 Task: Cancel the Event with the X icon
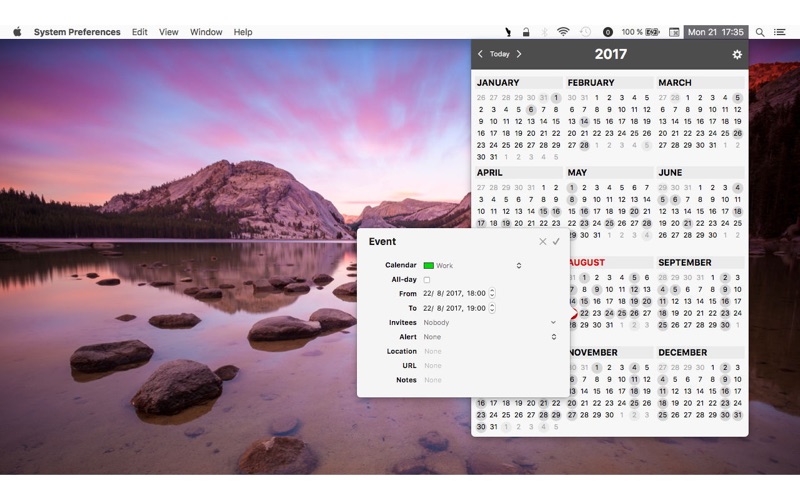click(x=542, y=241)
